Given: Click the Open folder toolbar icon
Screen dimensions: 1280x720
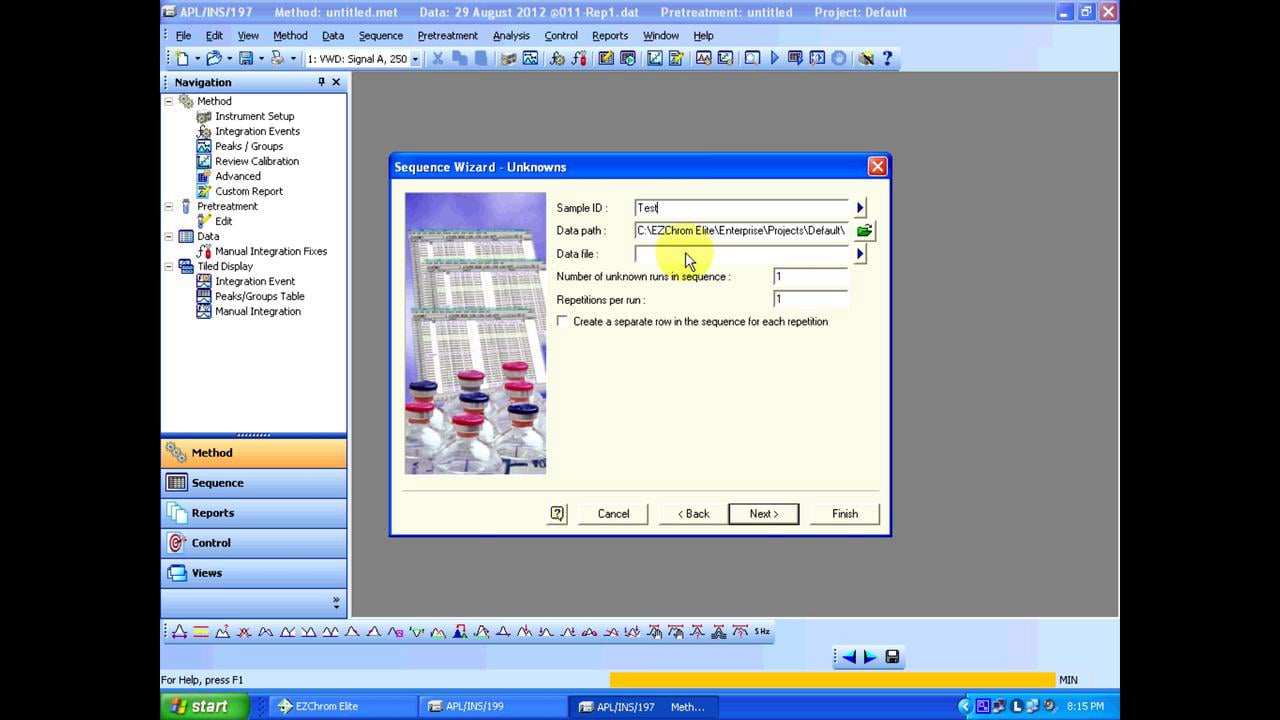Looking at the screenshot, I should point(213,59).
